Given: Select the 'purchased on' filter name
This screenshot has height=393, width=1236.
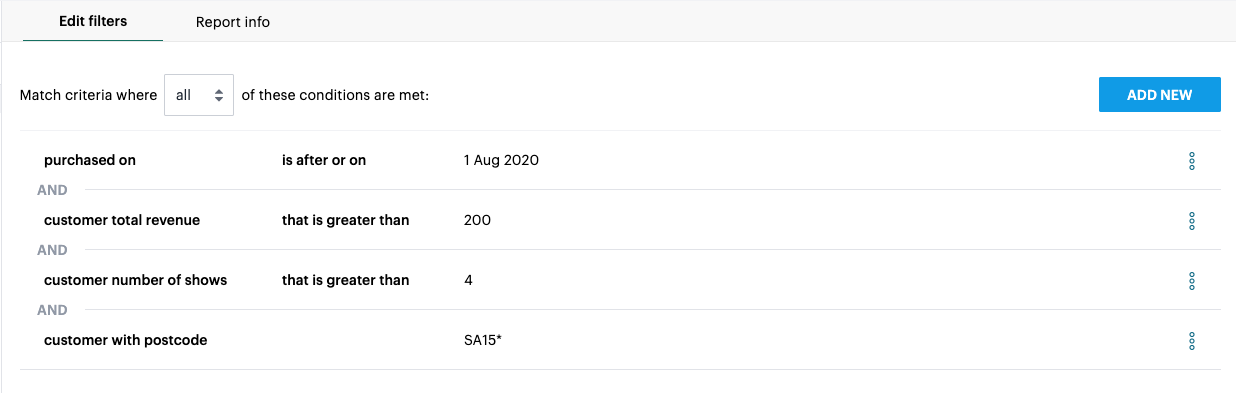Looking at the screenshot, I should [90, 160].
